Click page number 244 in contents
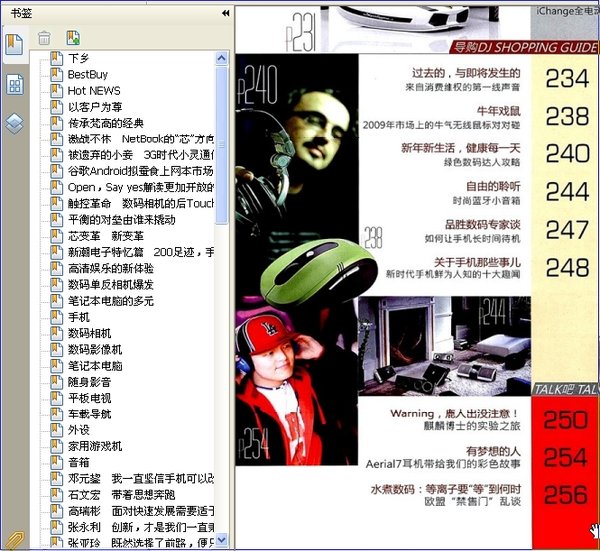Image resolution: width=600 pixels, height=551 pixels. 567,191
